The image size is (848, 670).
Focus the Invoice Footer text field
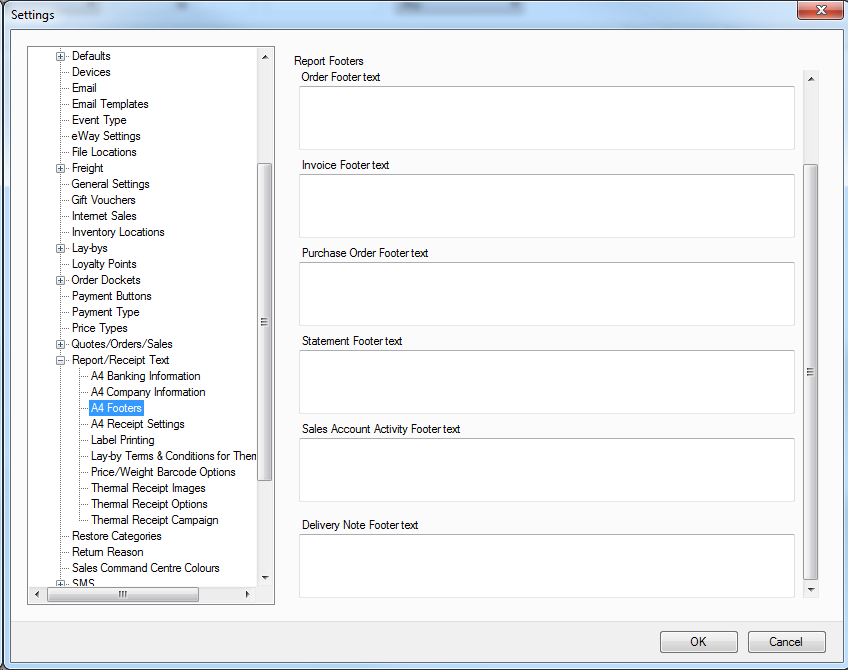click(x=546, y=206)
